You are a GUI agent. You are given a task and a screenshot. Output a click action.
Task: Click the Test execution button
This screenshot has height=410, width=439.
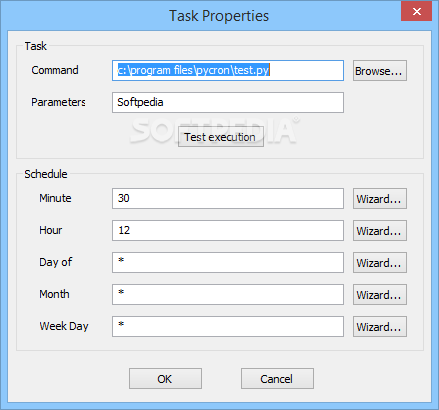pyautogui.click(x=221, y=137)
